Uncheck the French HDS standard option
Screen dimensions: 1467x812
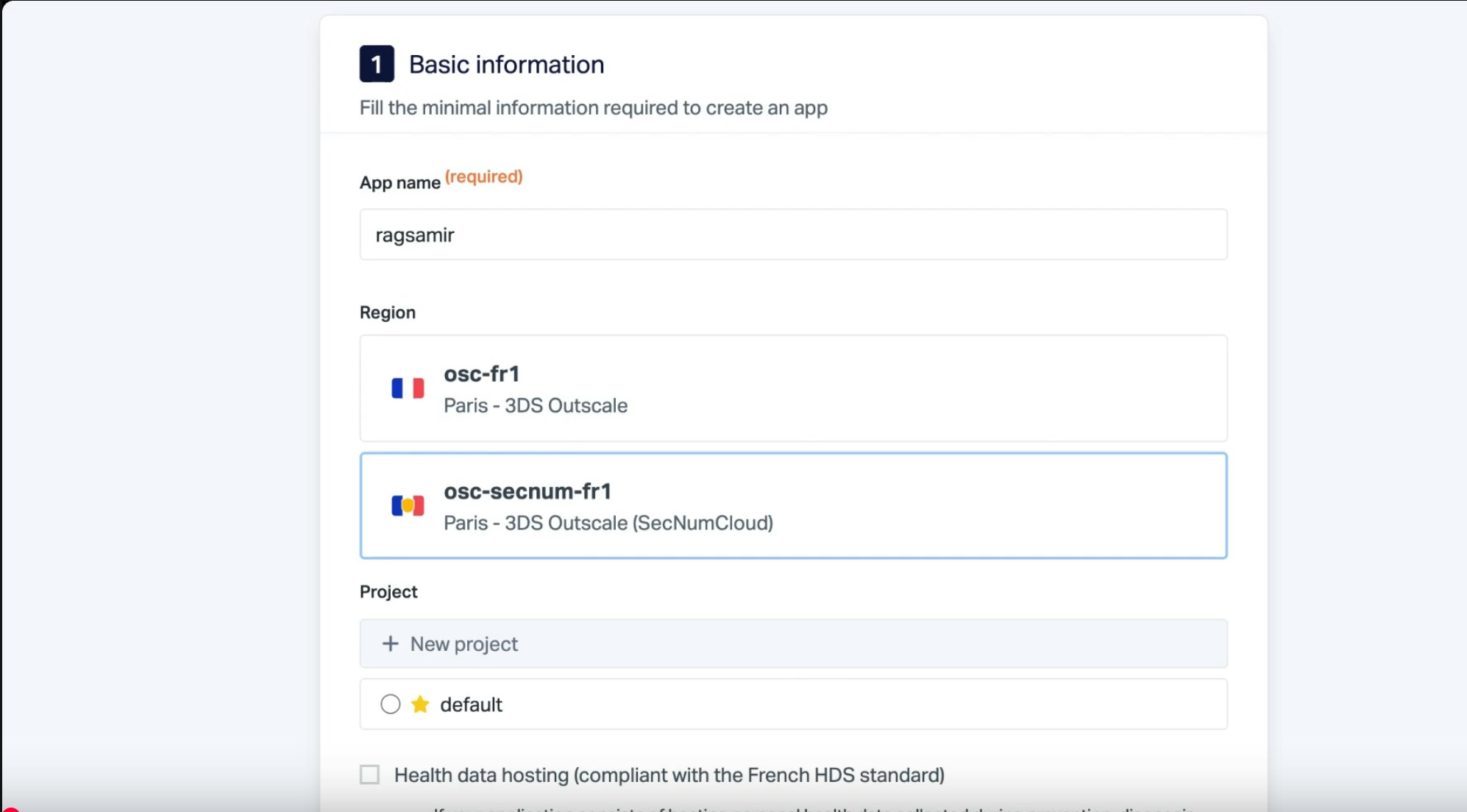tap(369, 774)
